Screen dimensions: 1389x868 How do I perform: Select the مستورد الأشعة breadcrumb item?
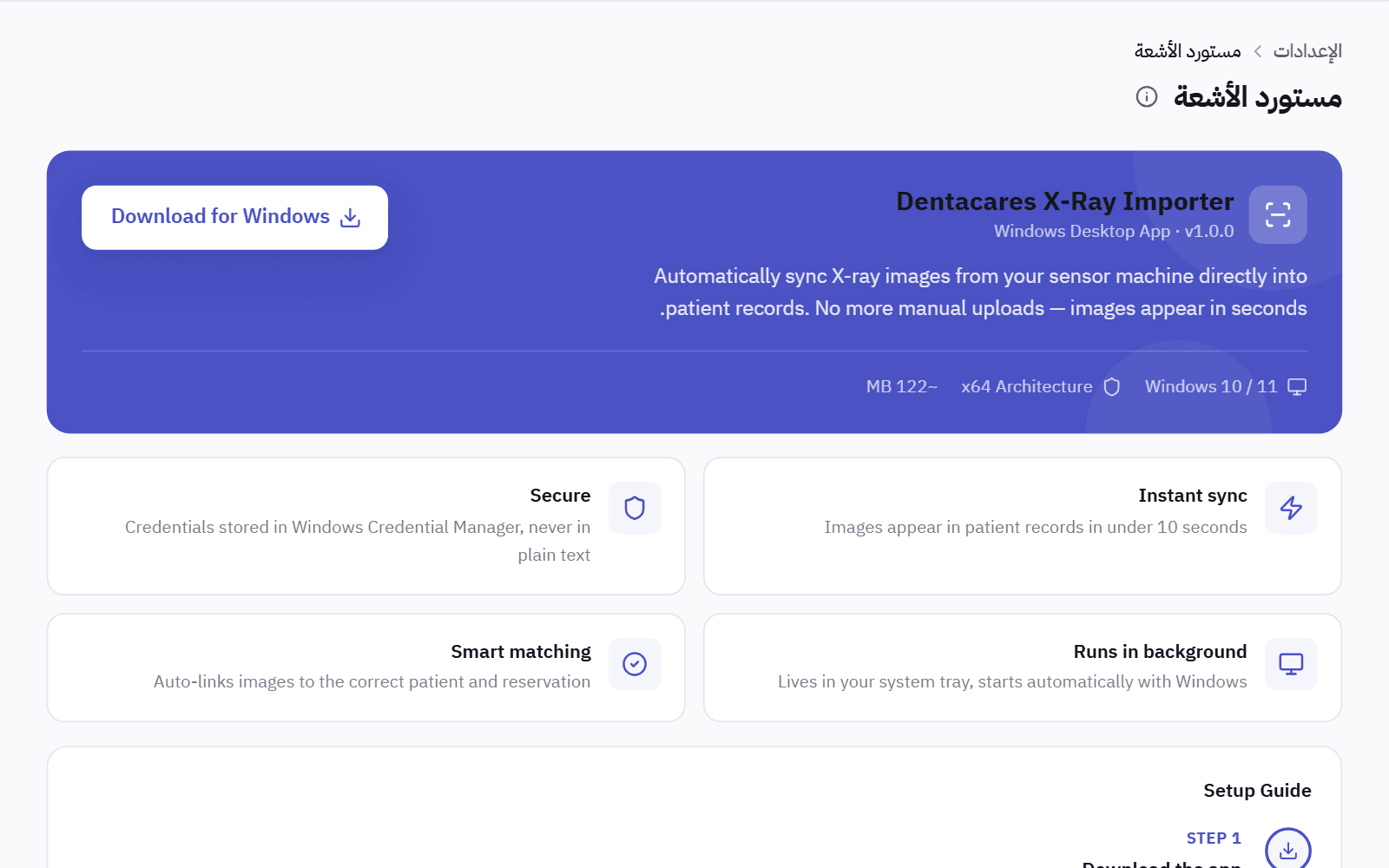click(x=1188, y=51)
